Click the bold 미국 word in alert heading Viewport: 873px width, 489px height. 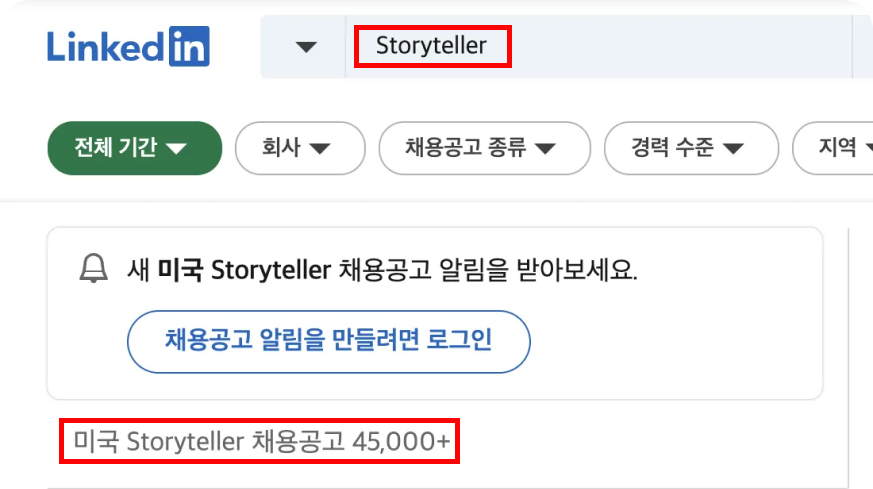coord(180,270)
